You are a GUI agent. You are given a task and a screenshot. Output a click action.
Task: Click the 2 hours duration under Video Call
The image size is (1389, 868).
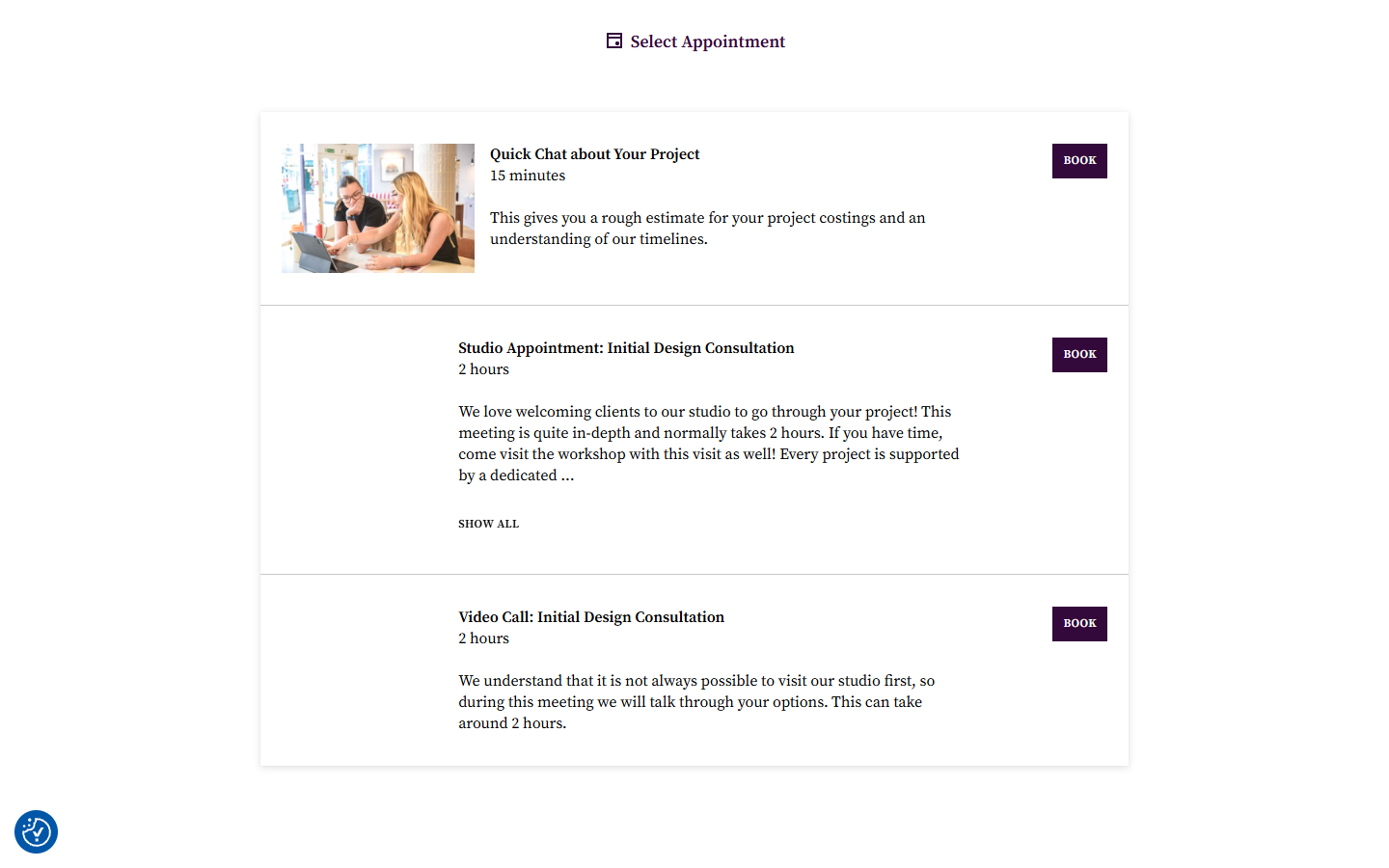pyautogui.click(x=483, y=638)
